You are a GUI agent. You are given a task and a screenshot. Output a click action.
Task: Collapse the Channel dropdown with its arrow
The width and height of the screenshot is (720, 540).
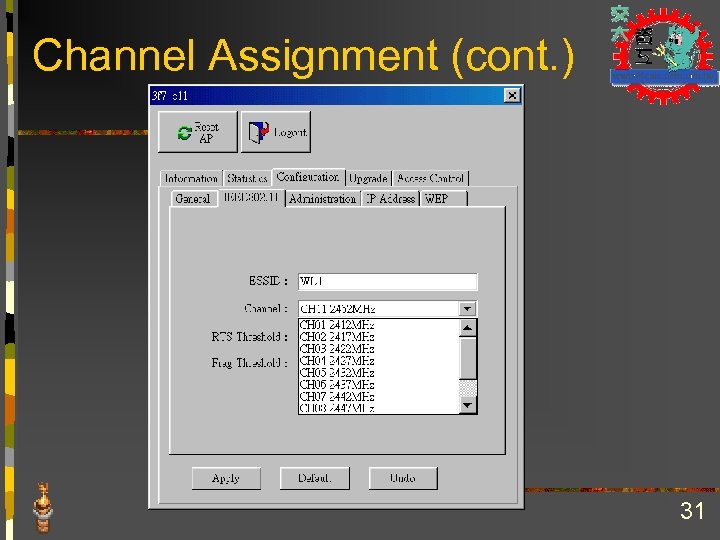coord(467,309)
